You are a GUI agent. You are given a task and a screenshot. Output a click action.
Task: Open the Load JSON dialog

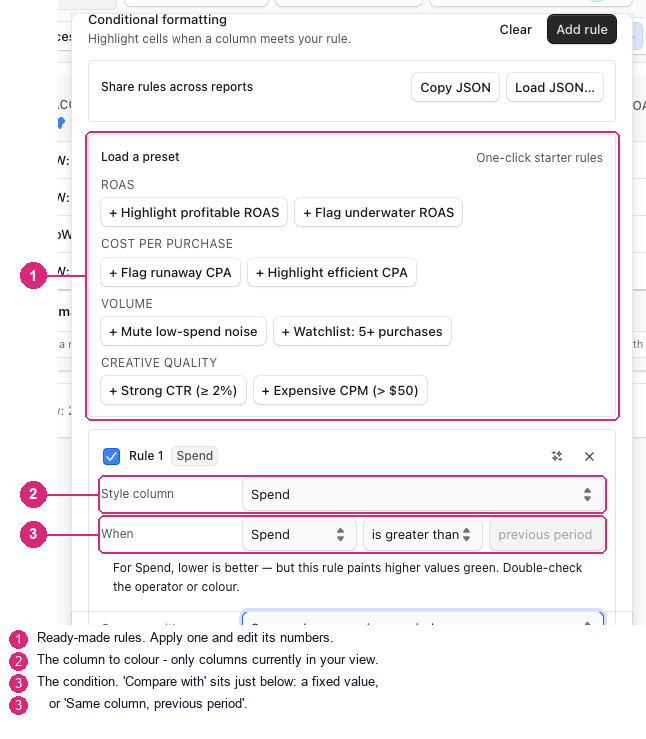coord(555,87)
